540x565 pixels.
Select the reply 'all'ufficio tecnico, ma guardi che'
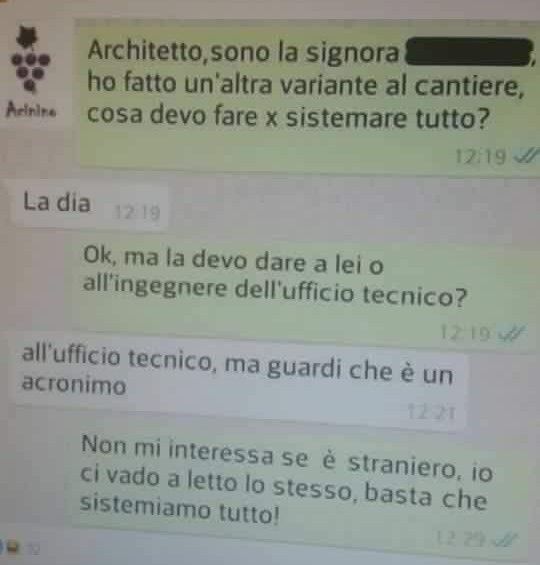[x=240, y=381]
